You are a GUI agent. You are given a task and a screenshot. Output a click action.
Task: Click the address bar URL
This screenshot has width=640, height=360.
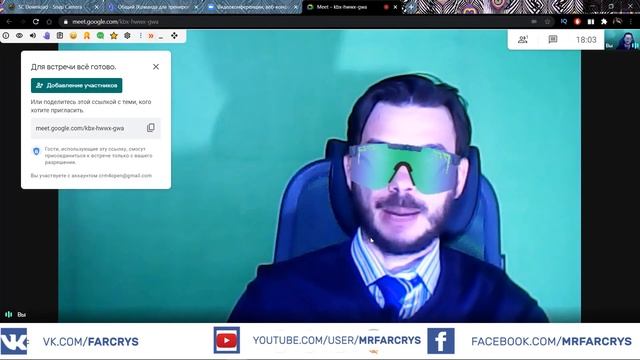(x=115, y=22)
